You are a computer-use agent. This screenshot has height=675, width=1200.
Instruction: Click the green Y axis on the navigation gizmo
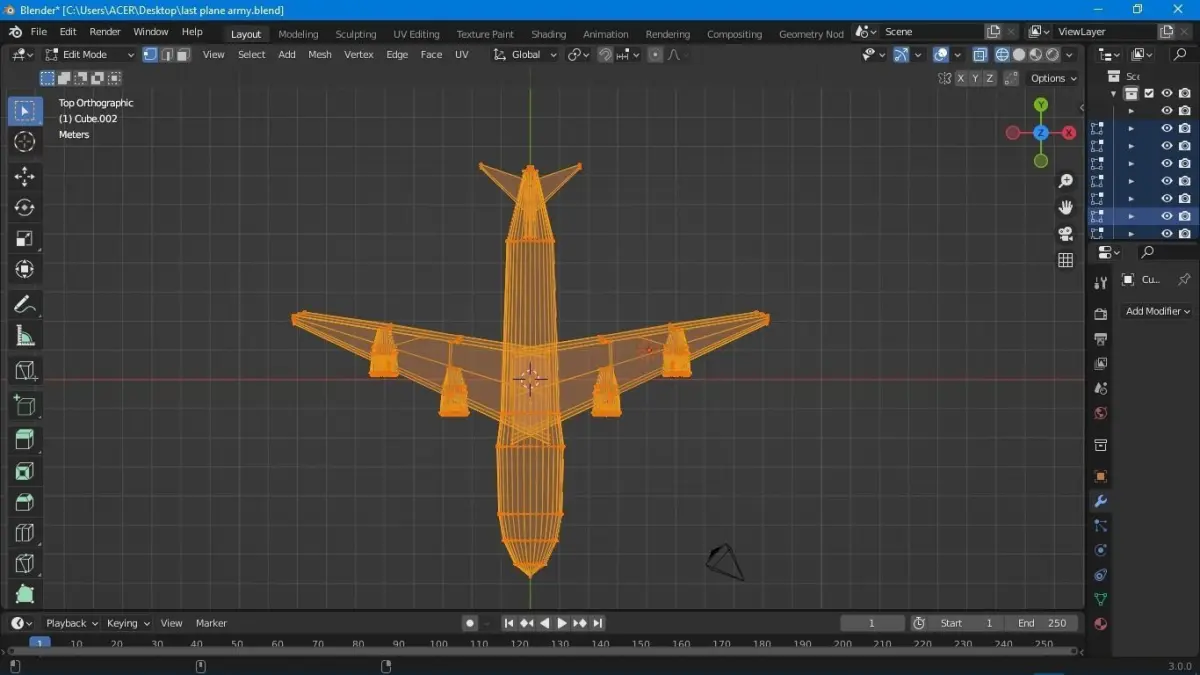(1041, 105)
